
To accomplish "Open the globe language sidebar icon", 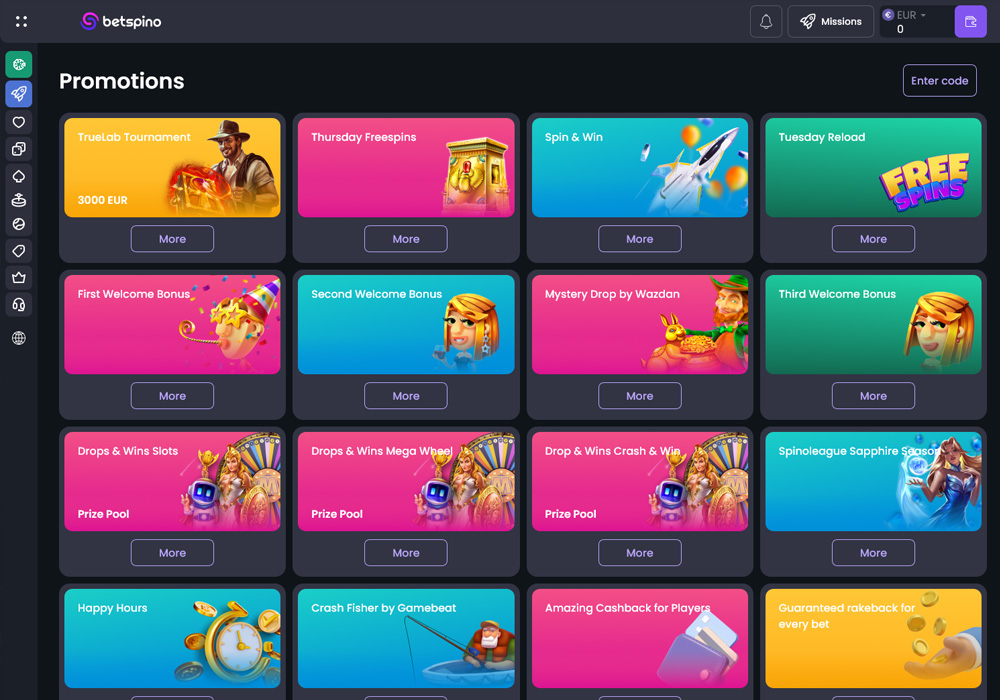I will (x=19, y=338).
